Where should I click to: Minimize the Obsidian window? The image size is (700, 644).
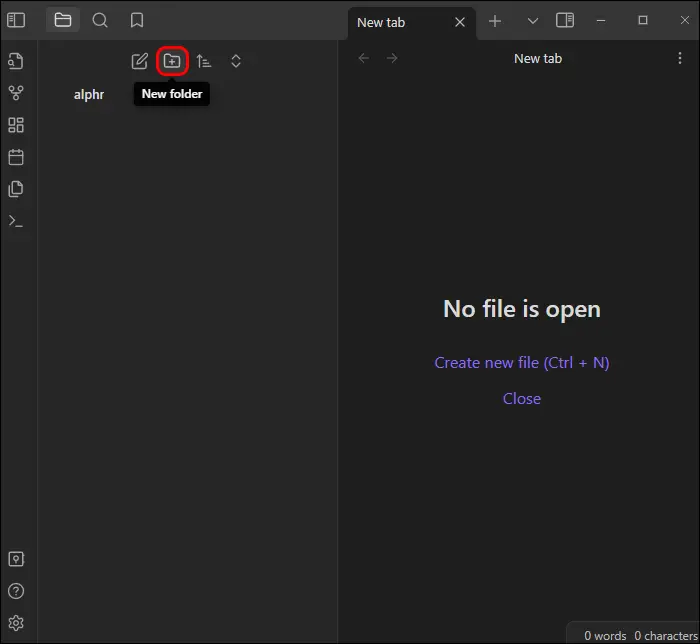pyautogui.click(x=601, y=21)
